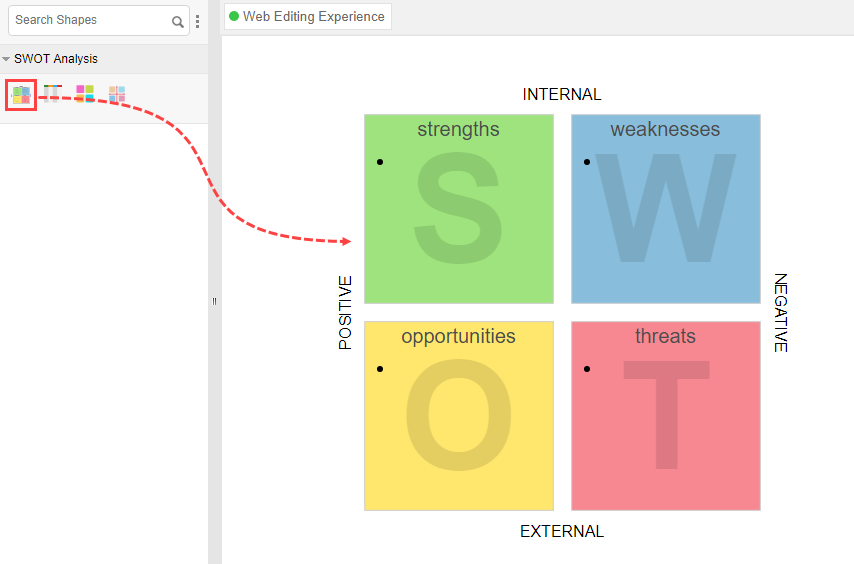Pick the four-column SWOT shape
The height and width of the screenshot is (564, 854).
tap(52, 94)
